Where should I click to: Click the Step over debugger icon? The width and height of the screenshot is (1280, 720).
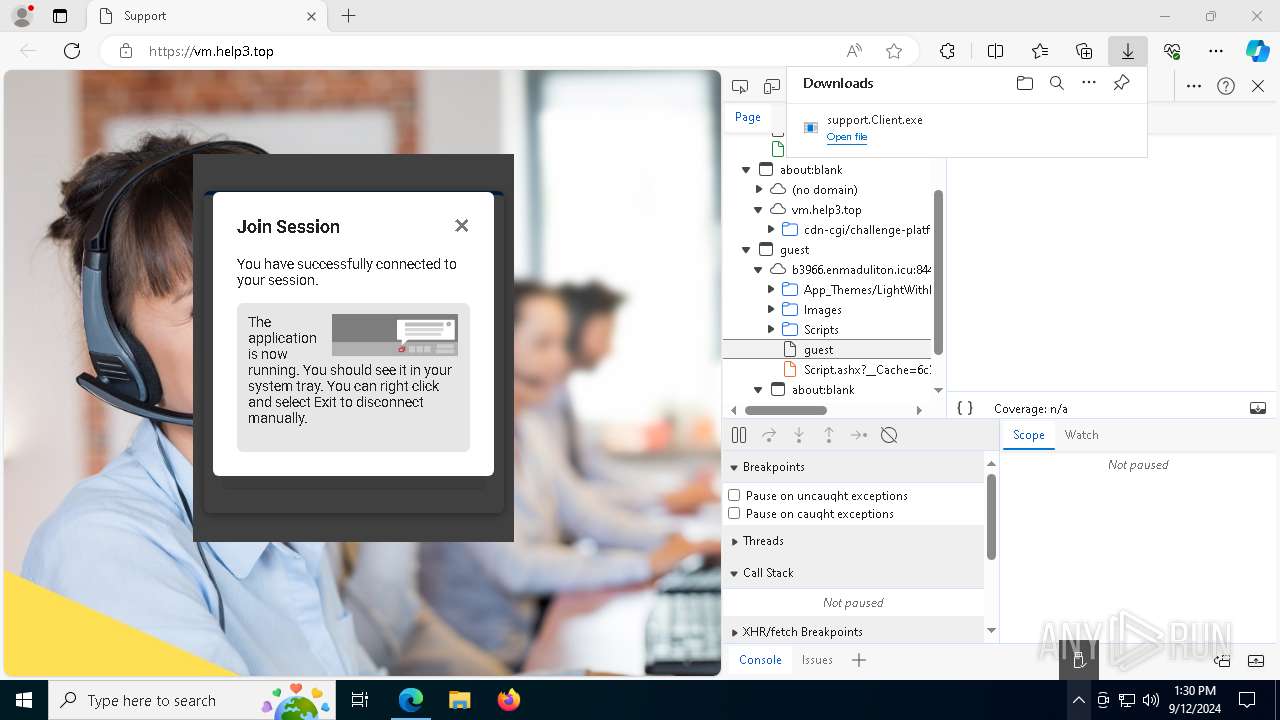(x=769, y=435)
